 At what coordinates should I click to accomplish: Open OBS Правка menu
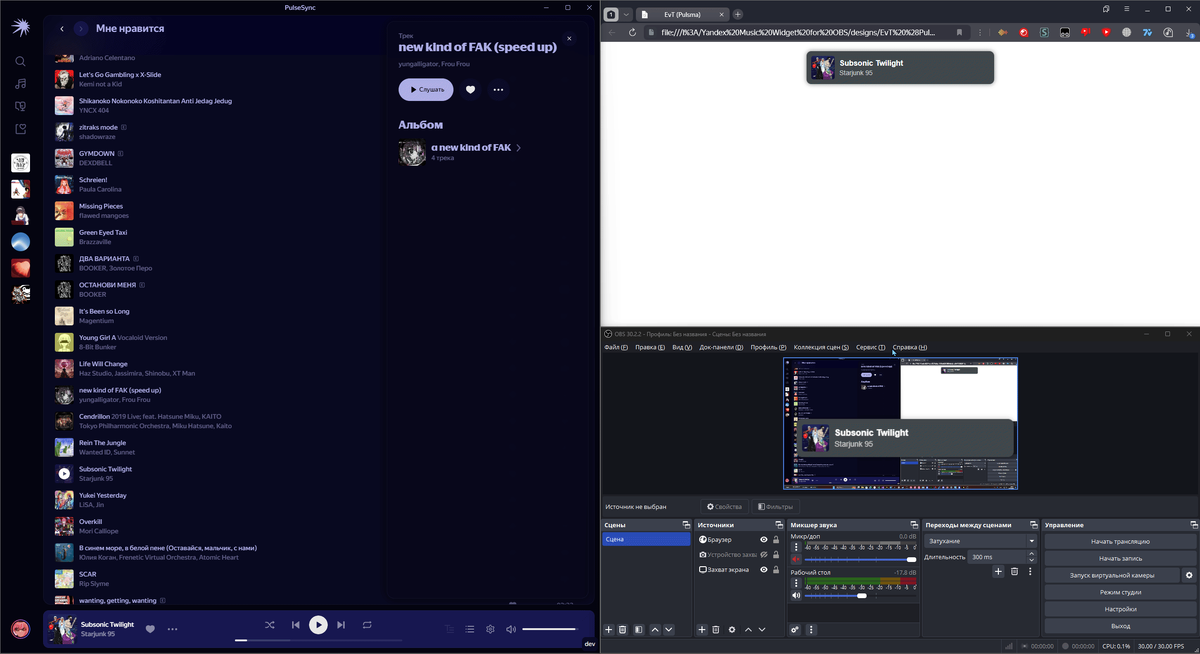tap(648, 347)
